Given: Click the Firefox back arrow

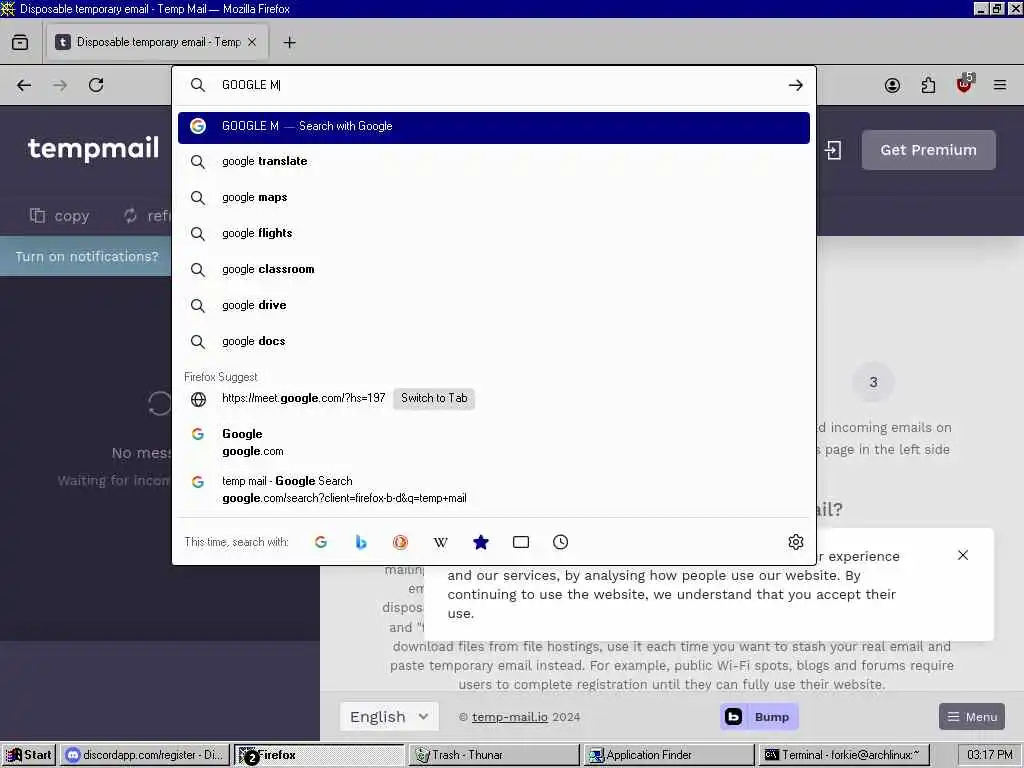Looking at the screenshot, I should pyautogui.click(x=24, y=85).
